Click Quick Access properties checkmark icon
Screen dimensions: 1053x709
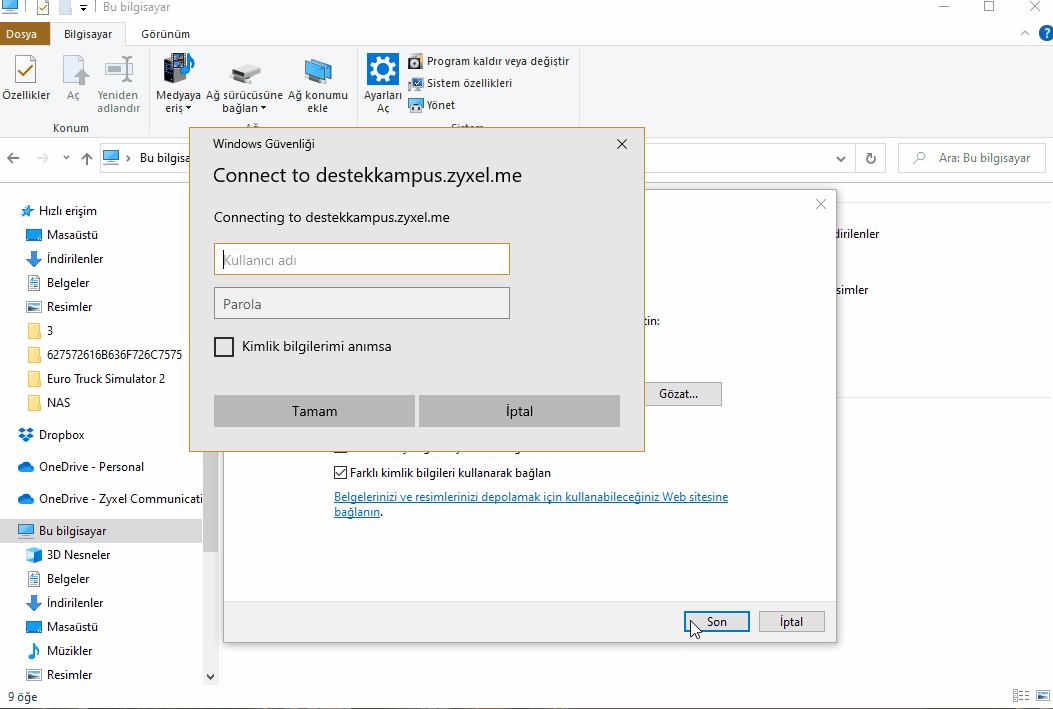pyautogui.click(x=43, y=8)
